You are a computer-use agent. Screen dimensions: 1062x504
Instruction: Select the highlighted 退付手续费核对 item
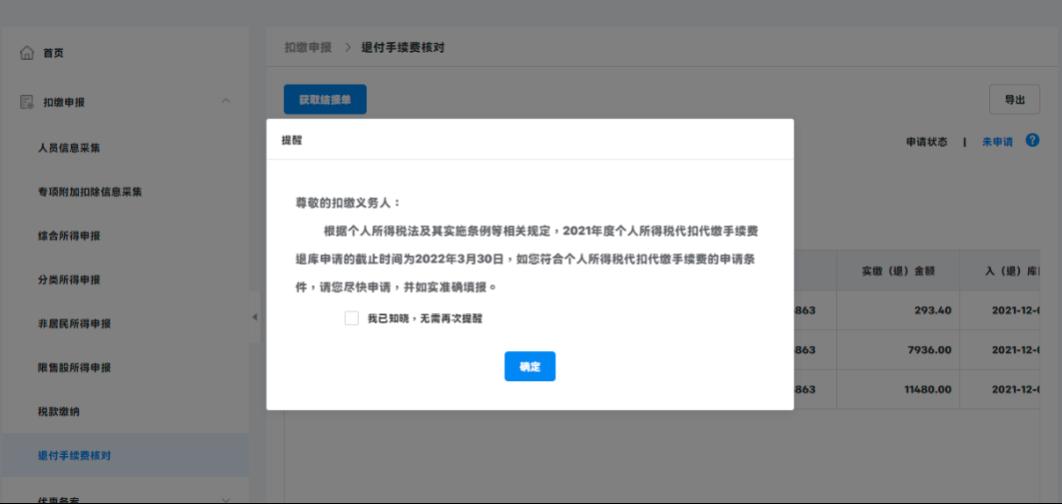[x=74, y=456]
